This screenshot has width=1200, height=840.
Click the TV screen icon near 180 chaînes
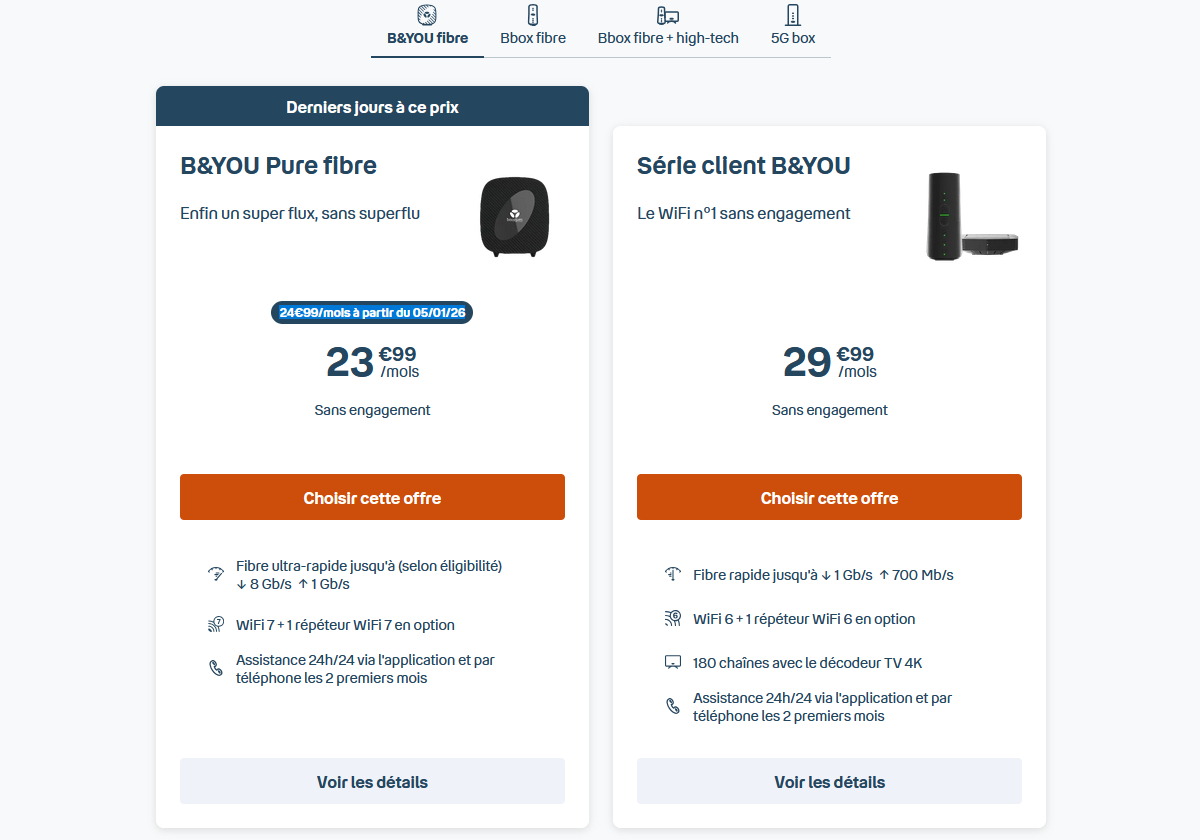click(x=672, y=661)
